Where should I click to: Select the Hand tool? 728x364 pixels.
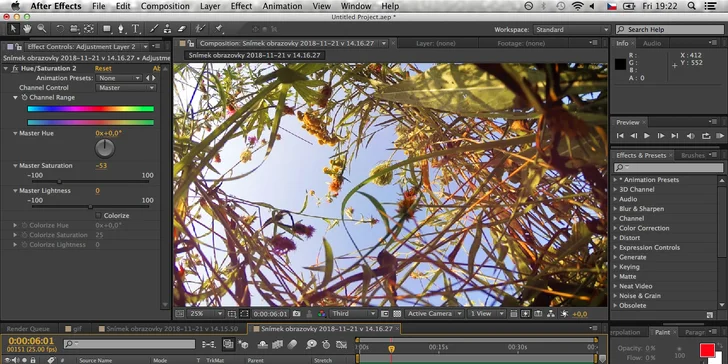tap(27, 29)
